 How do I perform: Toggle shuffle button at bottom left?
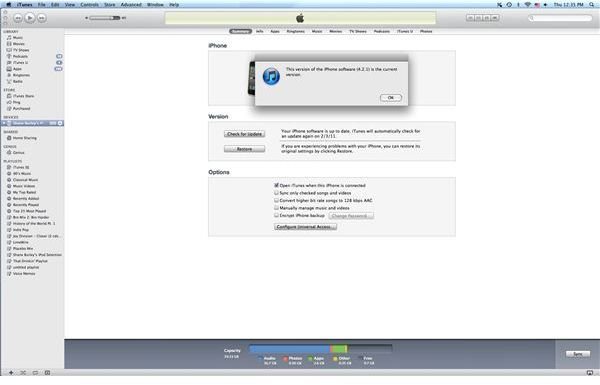tap(23, 373)
